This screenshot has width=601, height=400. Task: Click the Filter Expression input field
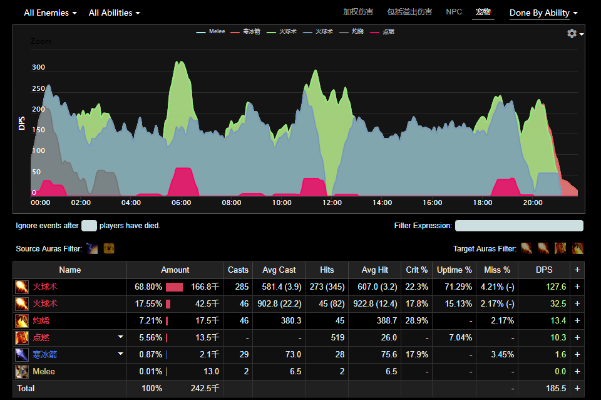click(x=518, y=226)
